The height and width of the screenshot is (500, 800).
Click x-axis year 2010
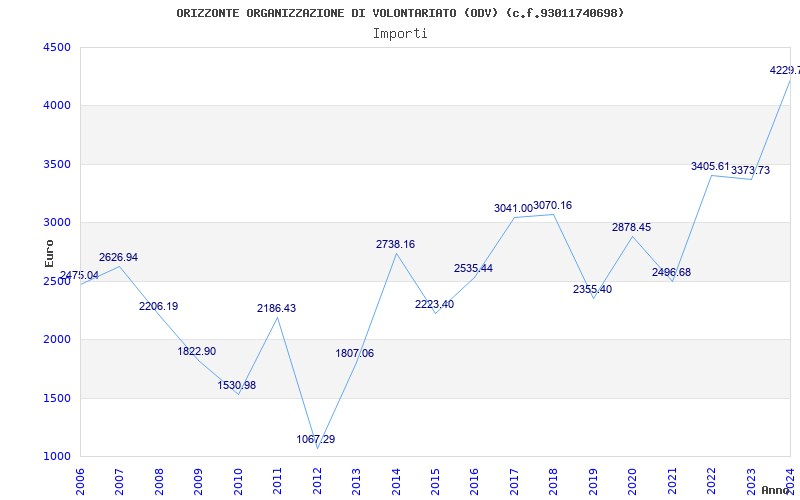tap(238, 482)
